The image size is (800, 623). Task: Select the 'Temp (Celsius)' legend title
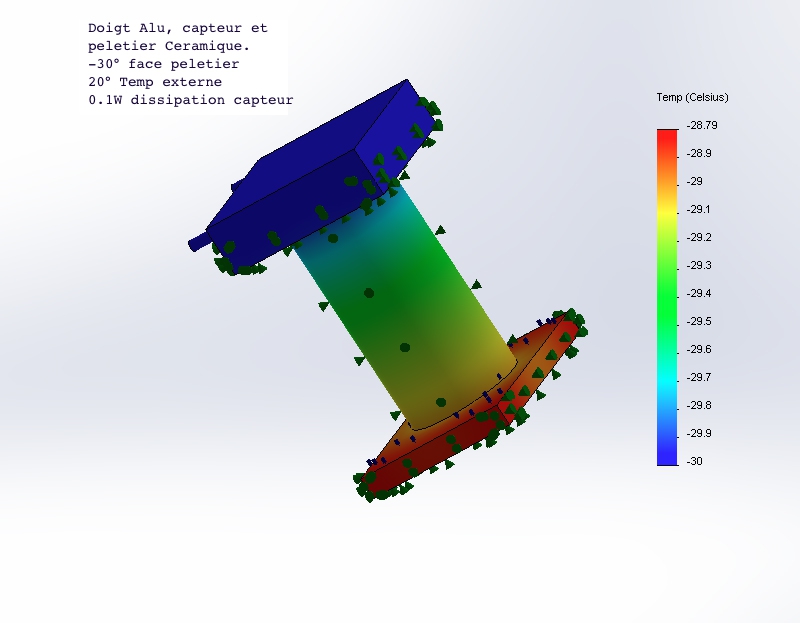[x=692, y=97]
